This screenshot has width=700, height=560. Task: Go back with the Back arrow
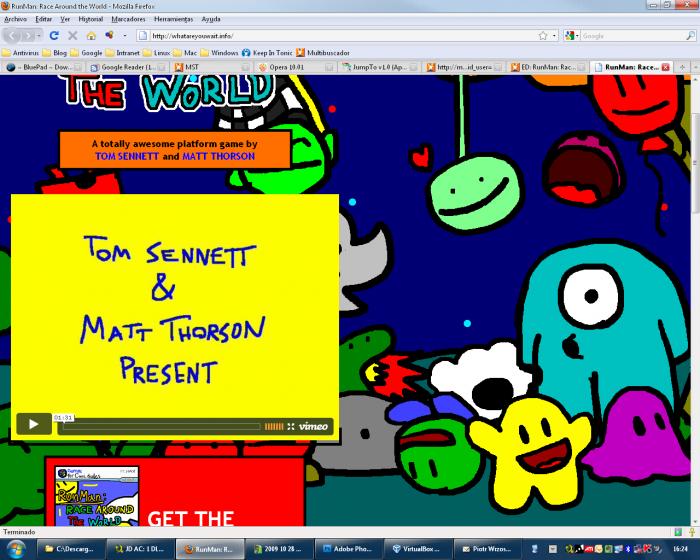click(12, 36)
